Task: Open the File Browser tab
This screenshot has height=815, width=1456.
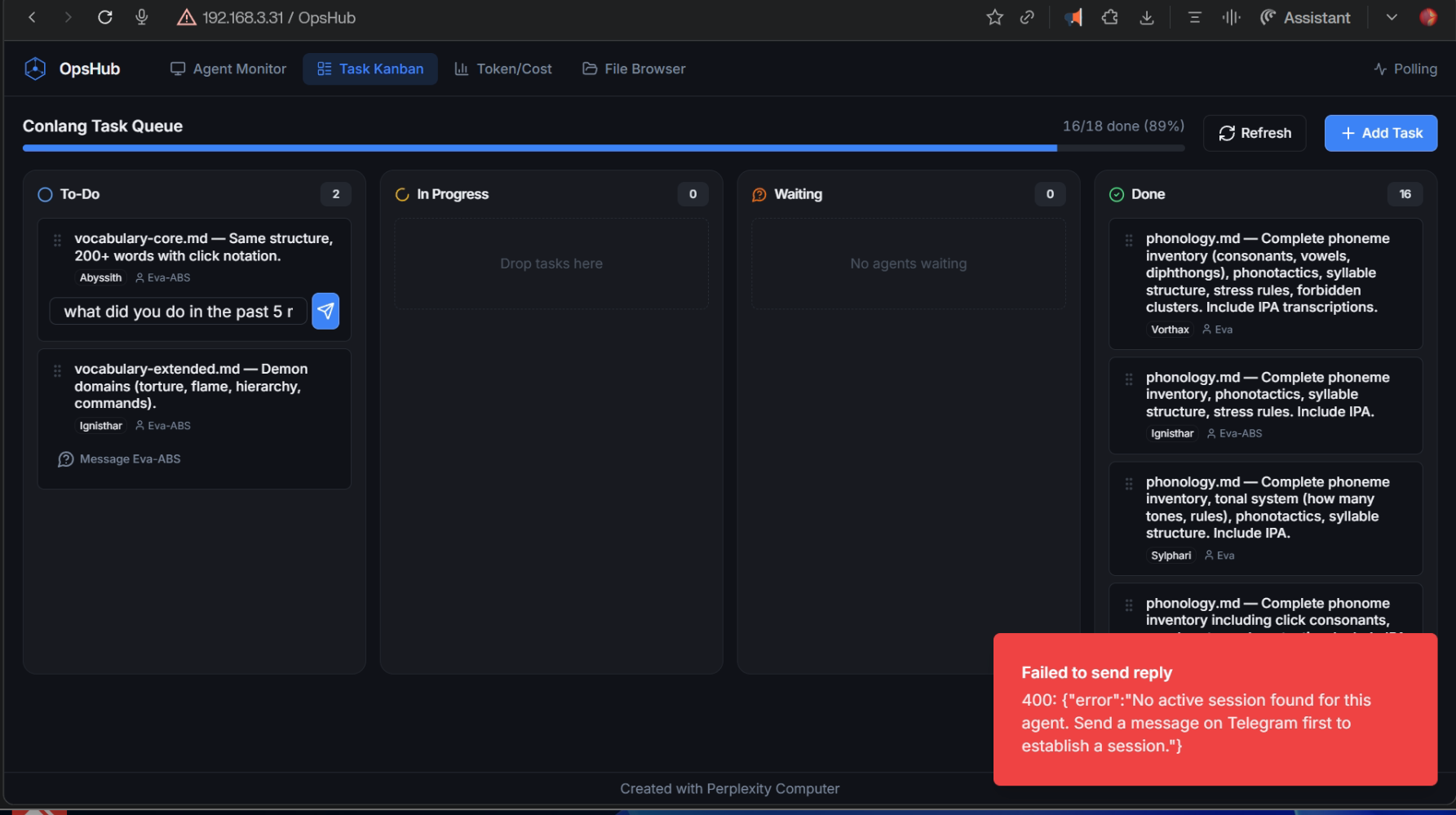Action: pyautogui.click(x=634, y=69)
